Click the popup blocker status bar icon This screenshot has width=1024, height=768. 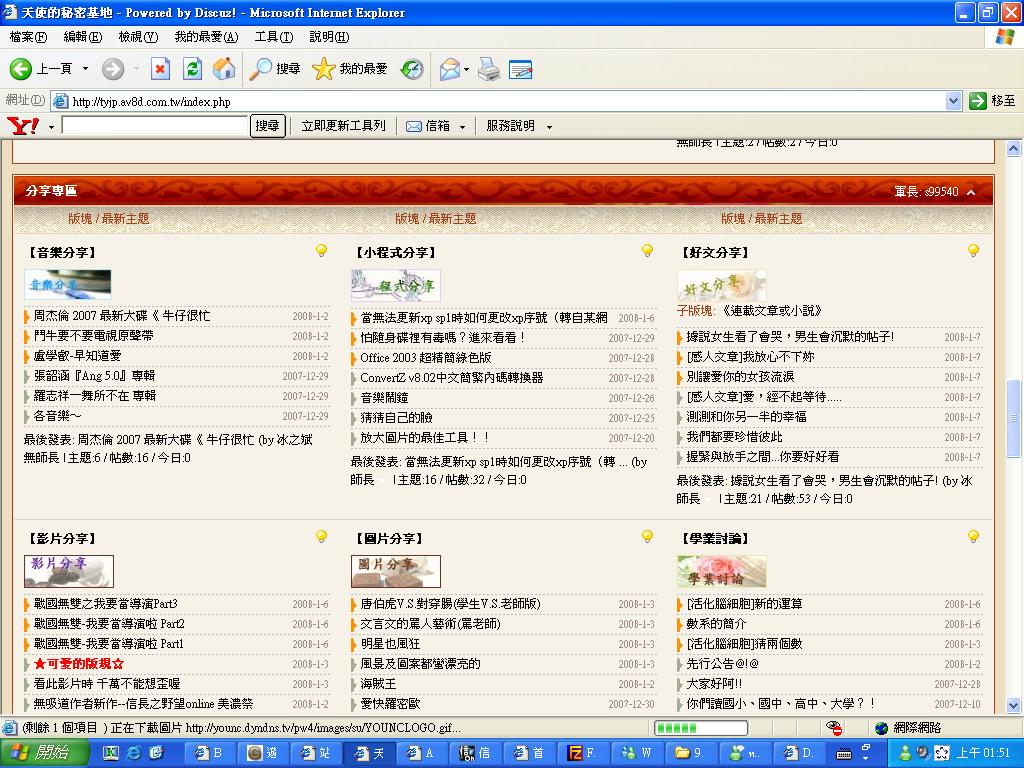833,728
